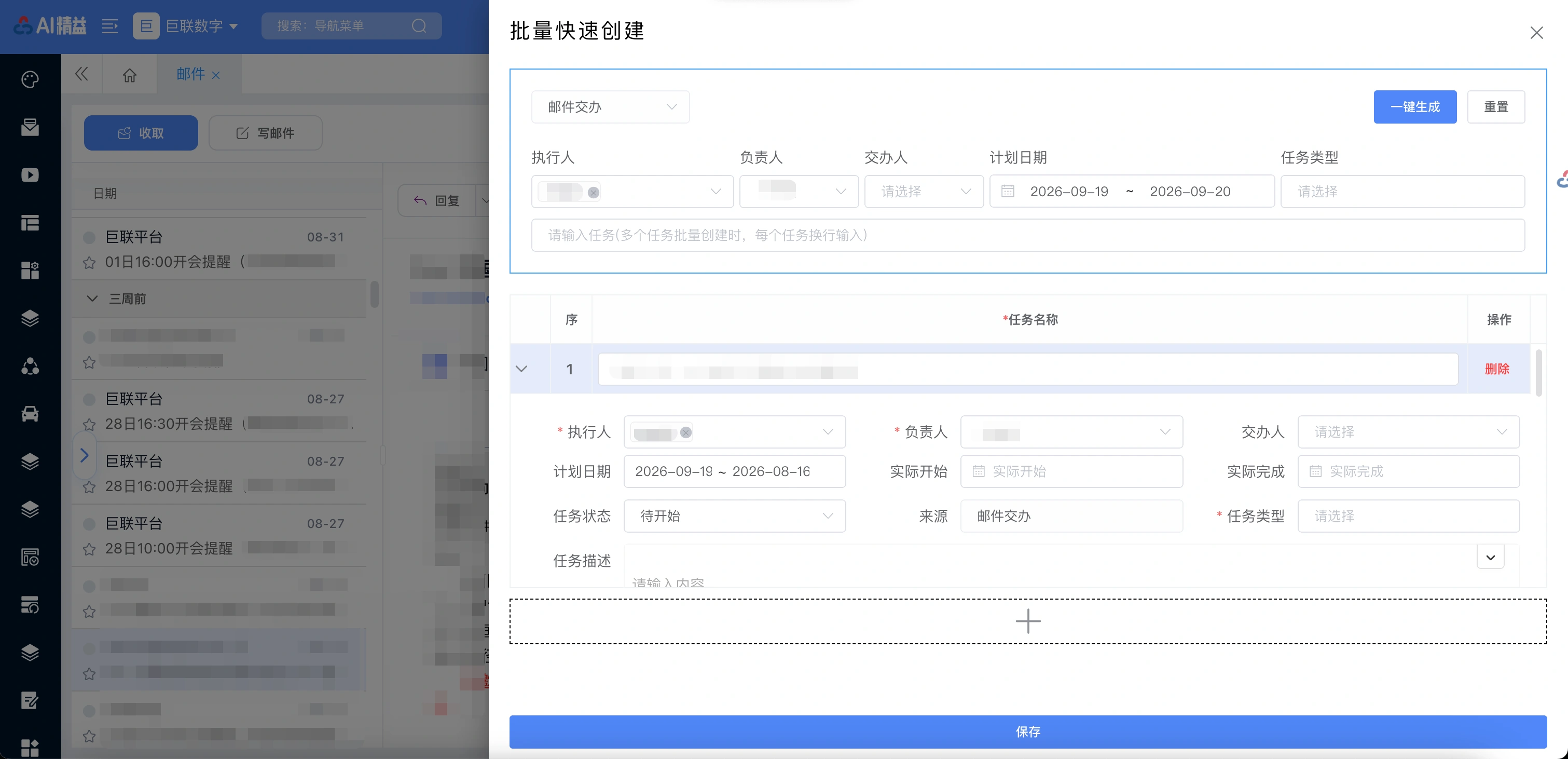This screenshot has width=1568, height=759.
Task: Close the 邮件 tab
Action: tap(215, 75)
